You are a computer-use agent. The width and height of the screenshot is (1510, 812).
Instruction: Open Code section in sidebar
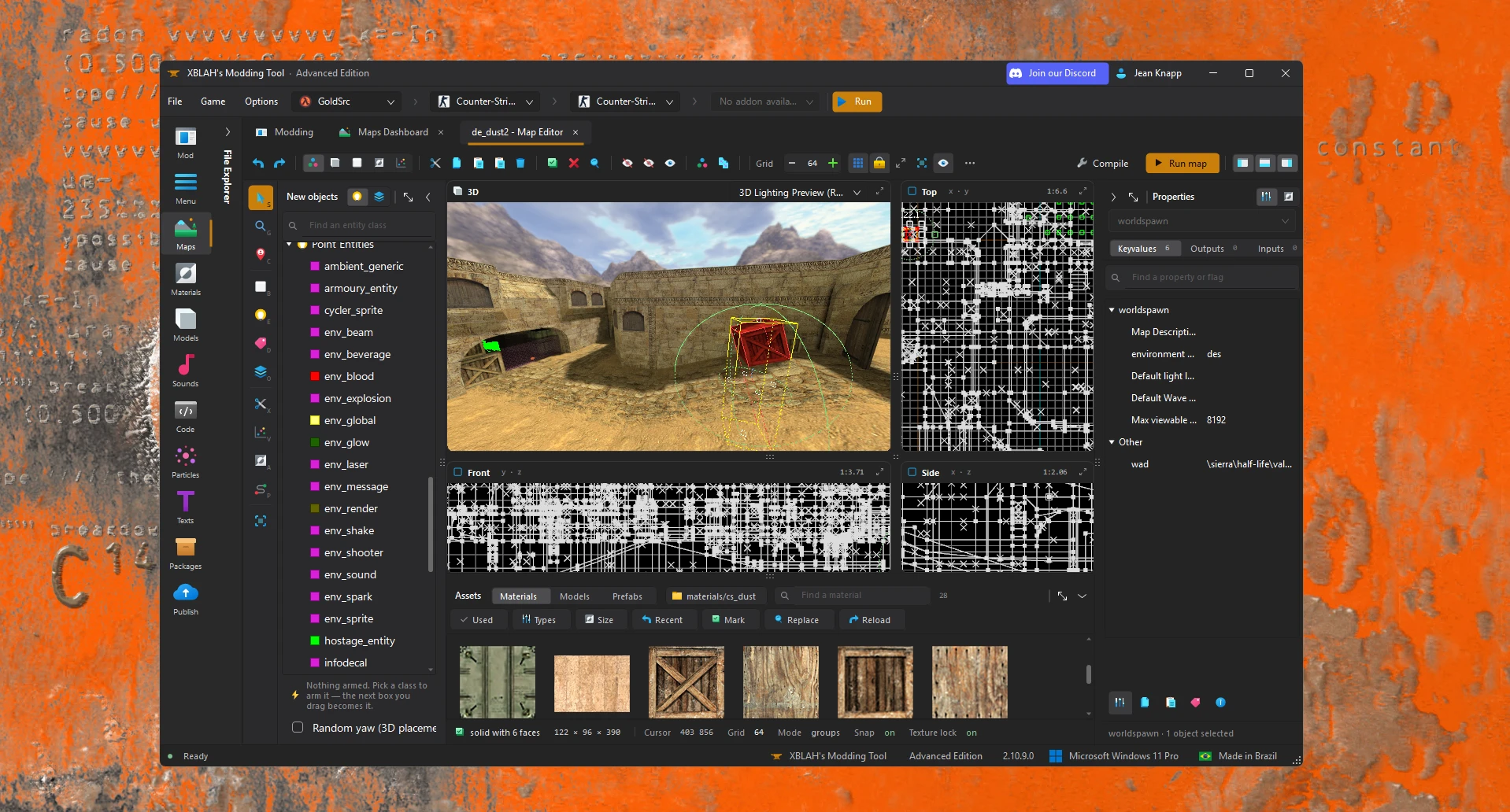pos(186,416)
